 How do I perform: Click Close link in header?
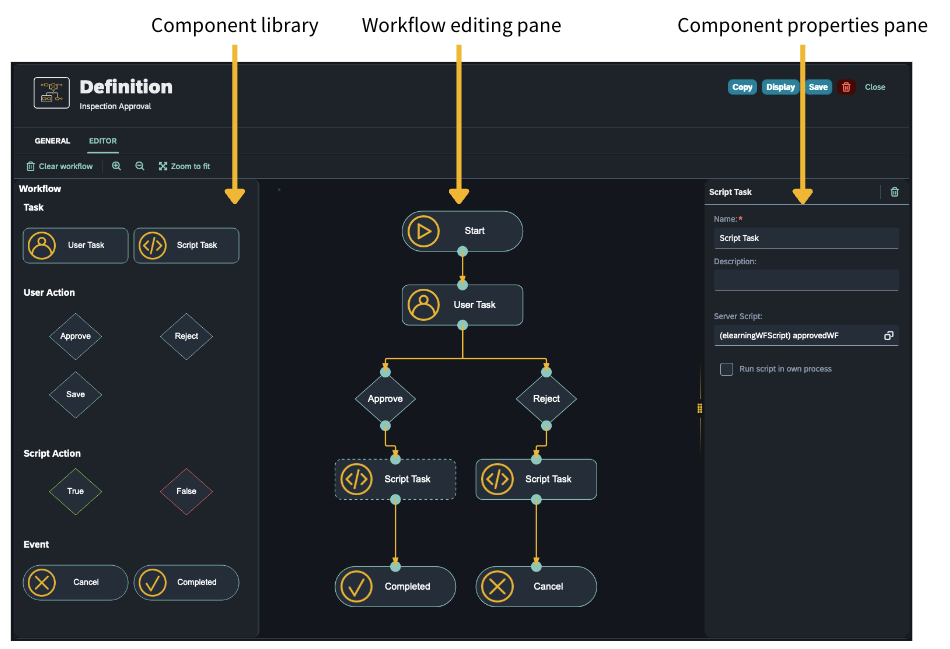pos(875,87)
